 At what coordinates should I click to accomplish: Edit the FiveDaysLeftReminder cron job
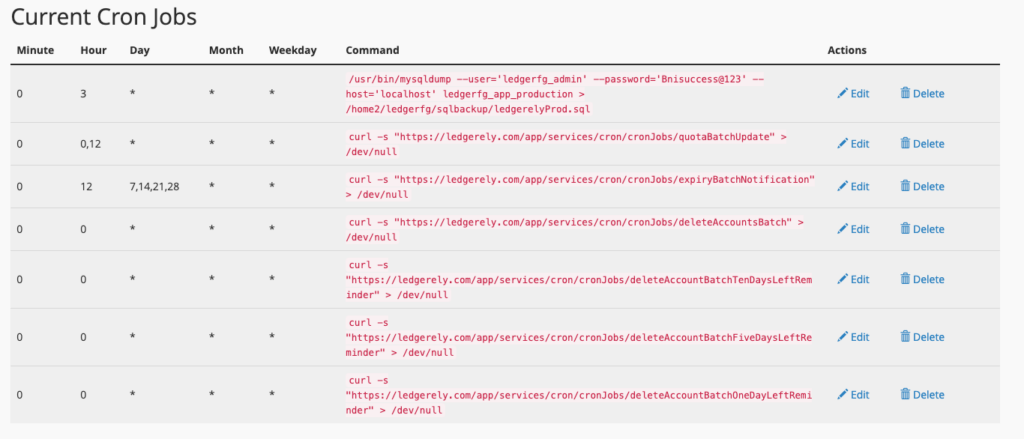pyautogui.click(x=853, y=336)
